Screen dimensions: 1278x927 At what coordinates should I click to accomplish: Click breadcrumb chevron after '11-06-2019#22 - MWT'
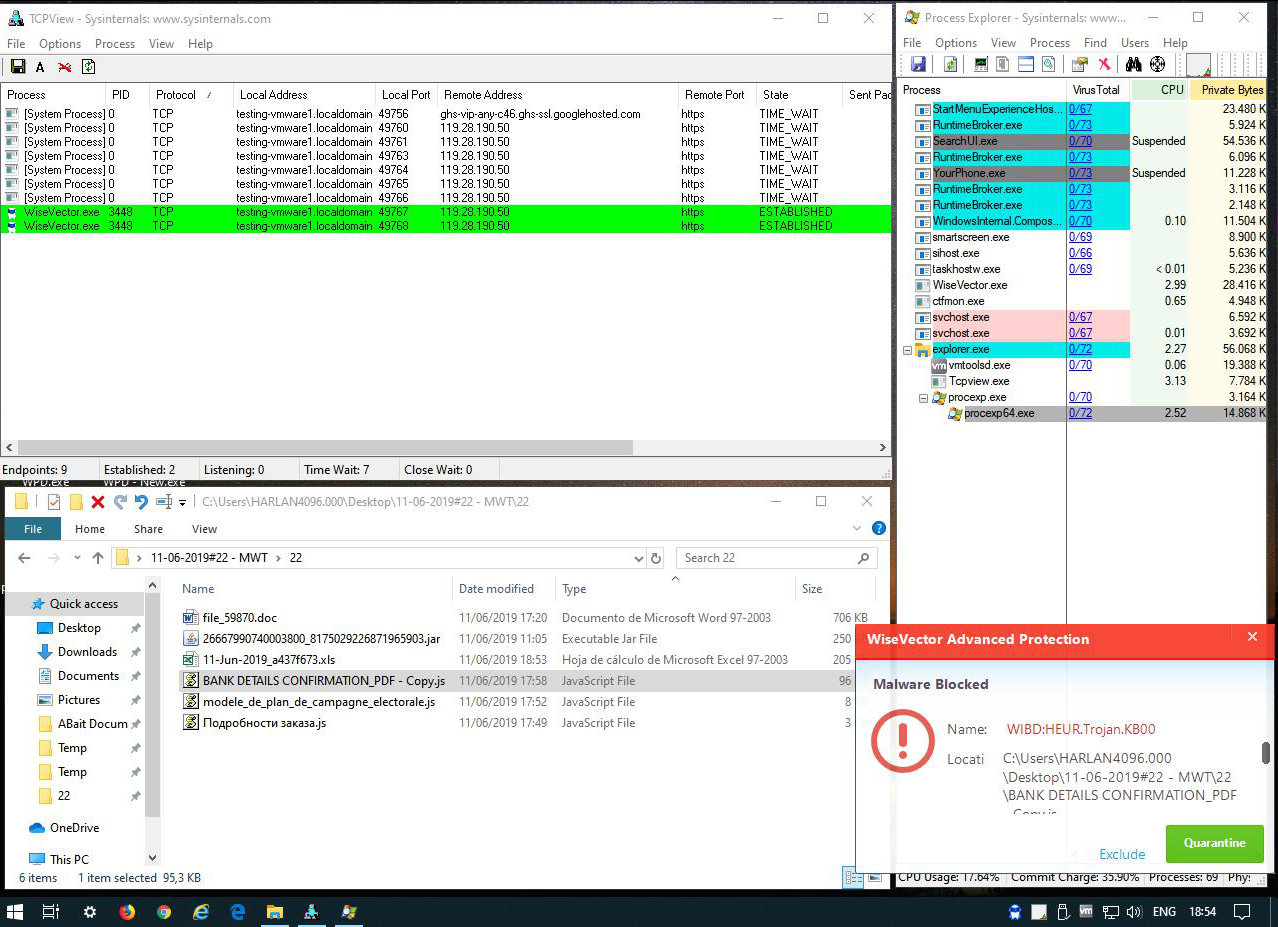tap(279, 558)
